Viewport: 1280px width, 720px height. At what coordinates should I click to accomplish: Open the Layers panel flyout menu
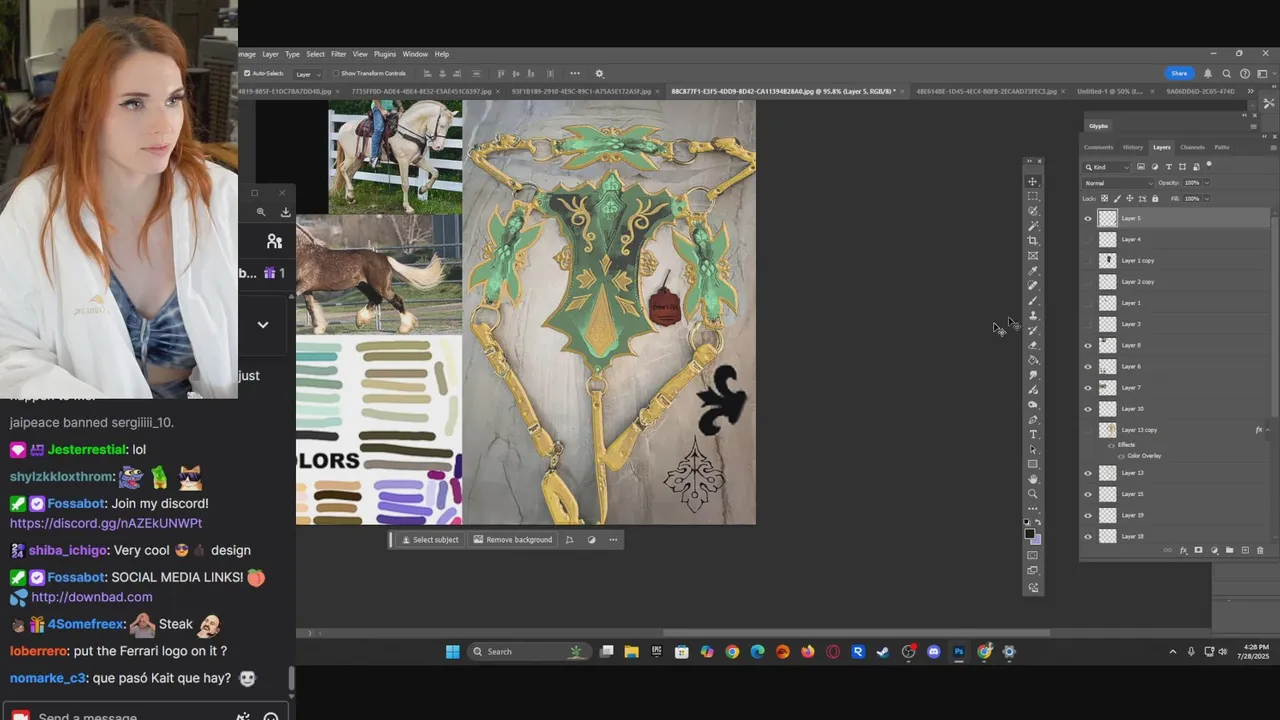tap(1274, 148)
